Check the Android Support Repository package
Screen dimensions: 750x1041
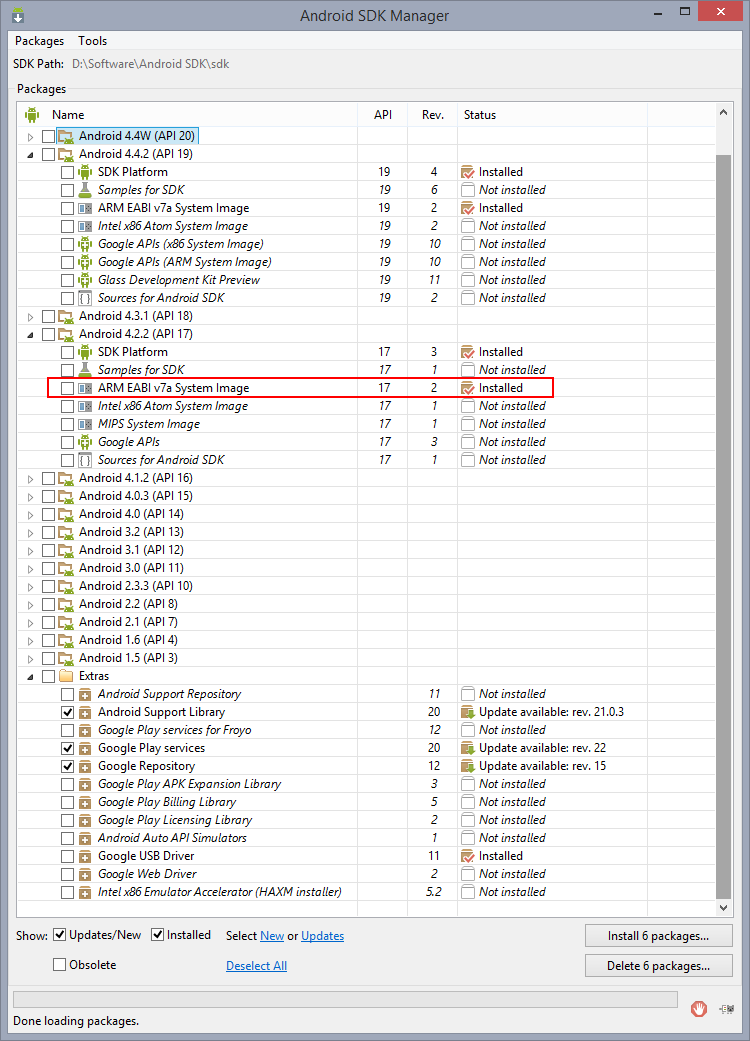point(67,694)
